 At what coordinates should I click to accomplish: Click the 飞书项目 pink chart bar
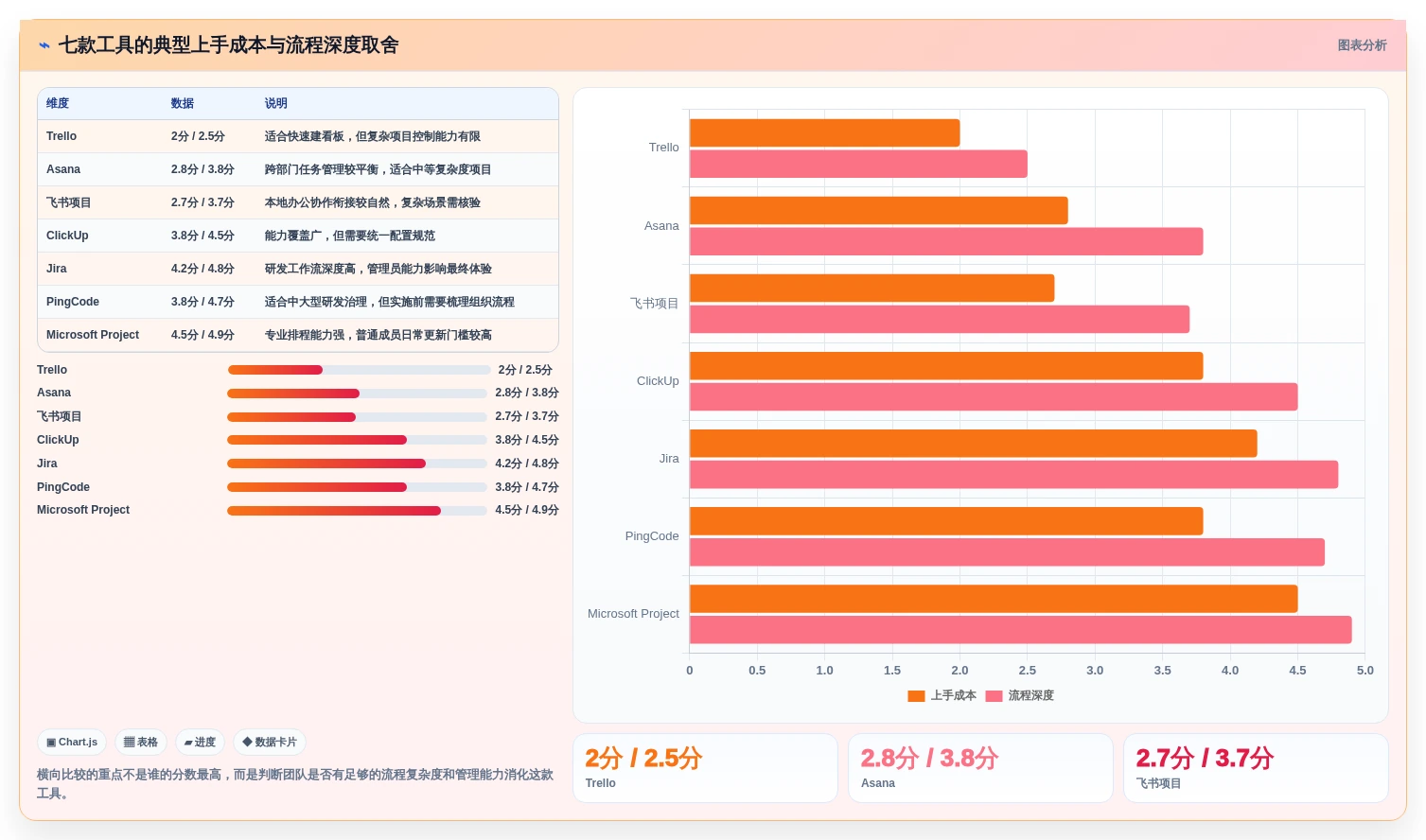coord(940,319)
